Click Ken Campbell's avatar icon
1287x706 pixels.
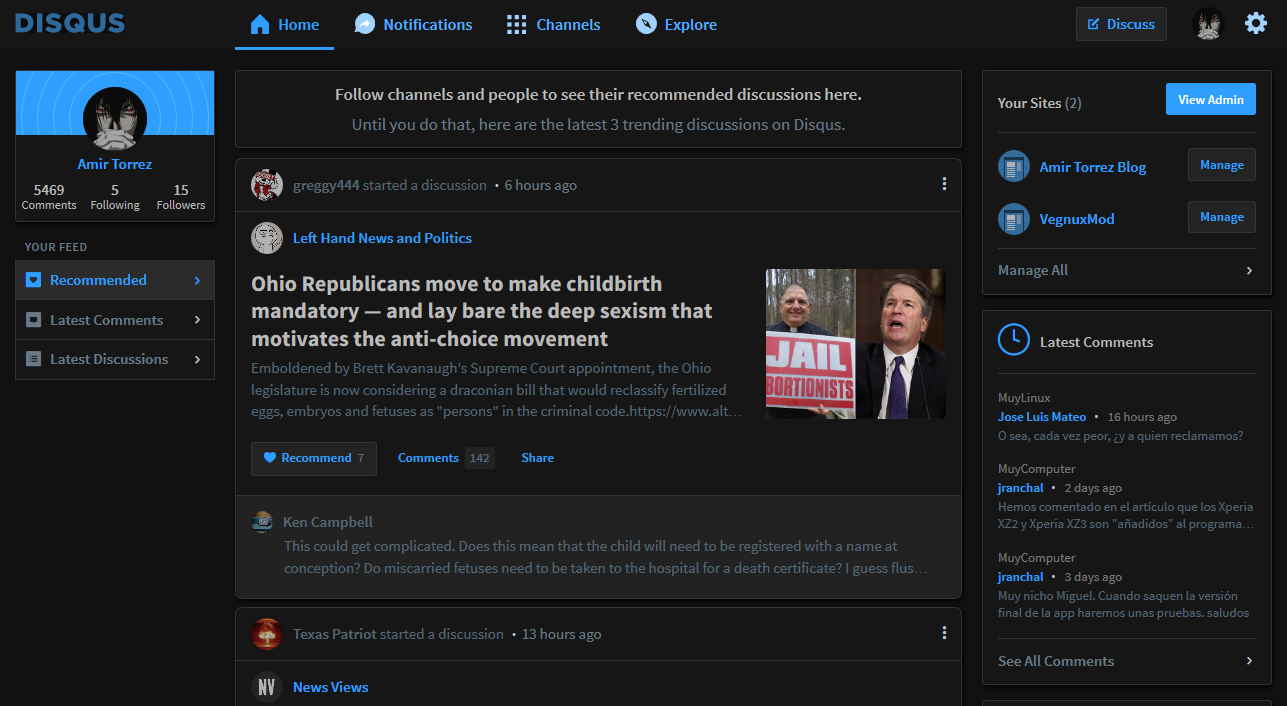[262, 522]
